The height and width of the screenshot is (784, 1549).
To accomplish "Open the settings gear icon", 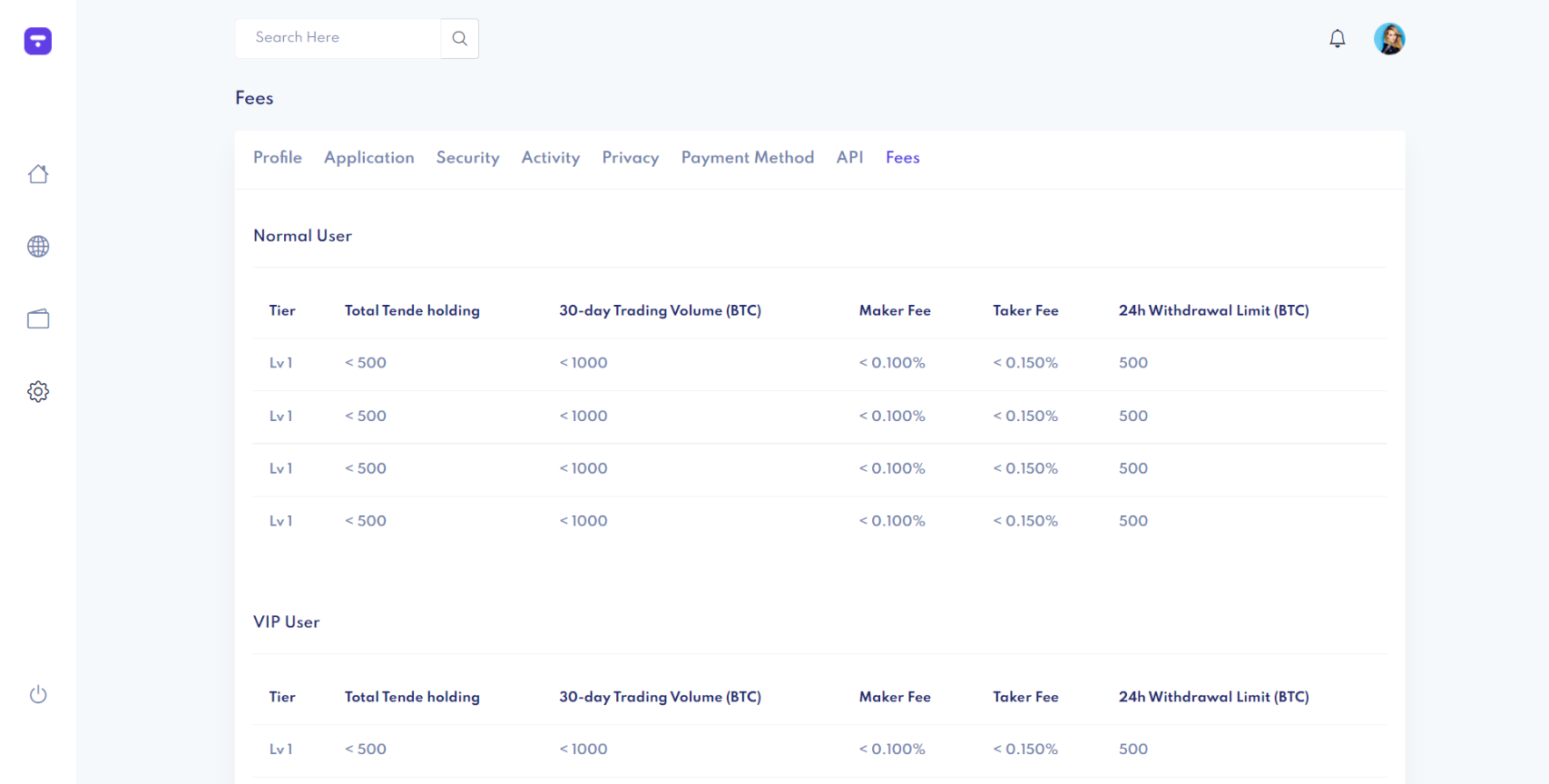I will click(38, 392).
